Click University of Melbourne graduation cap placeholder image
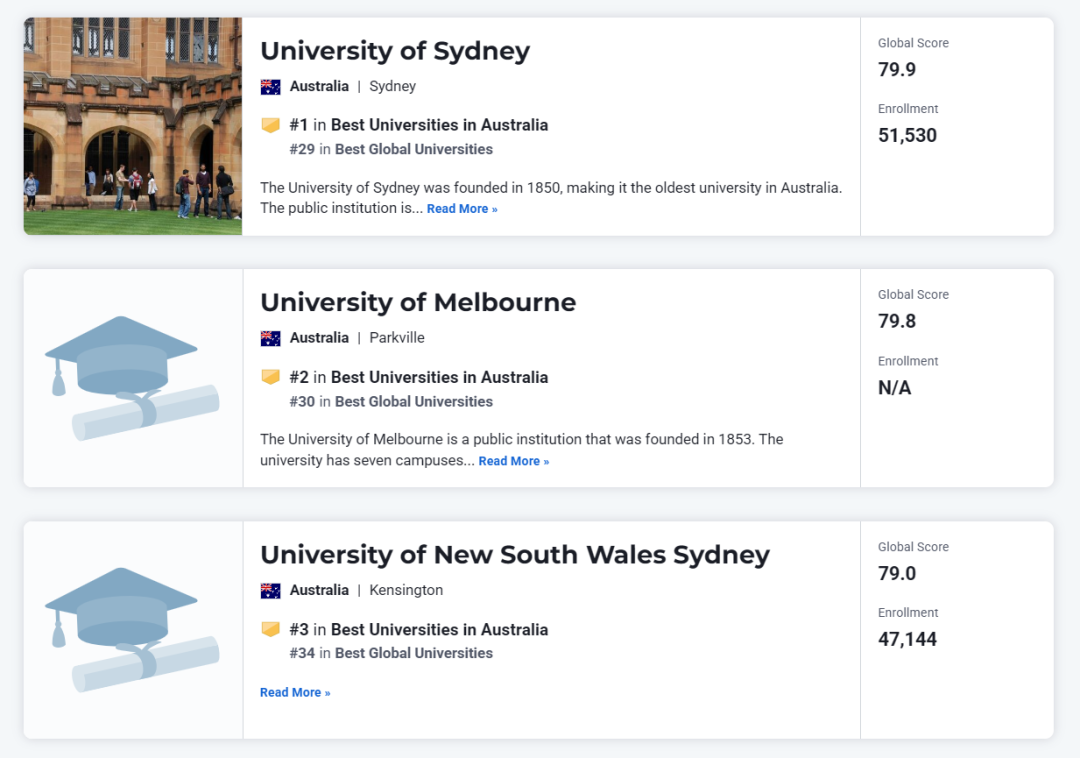 tap(132, 378)
